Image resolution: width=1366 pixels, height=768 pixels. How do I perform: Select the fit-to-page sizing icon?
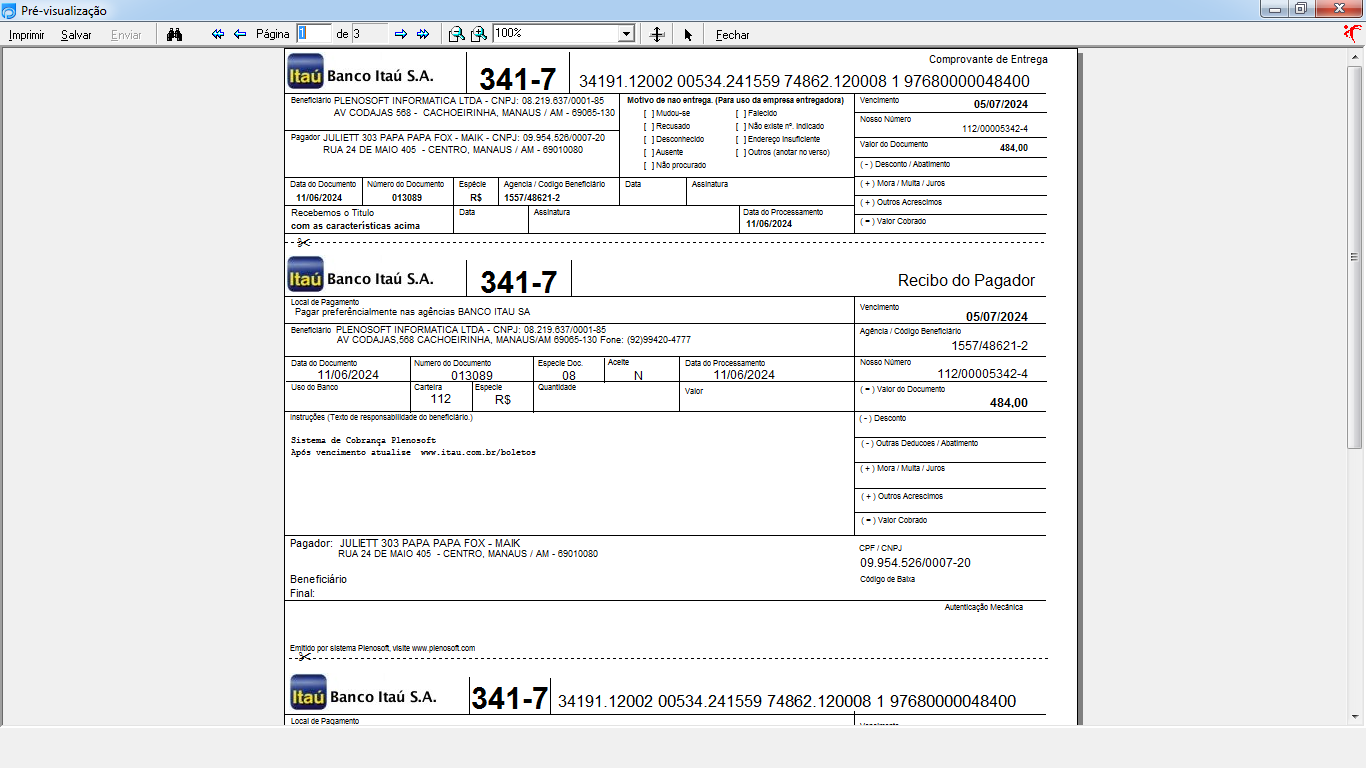[x=657, y=34]
